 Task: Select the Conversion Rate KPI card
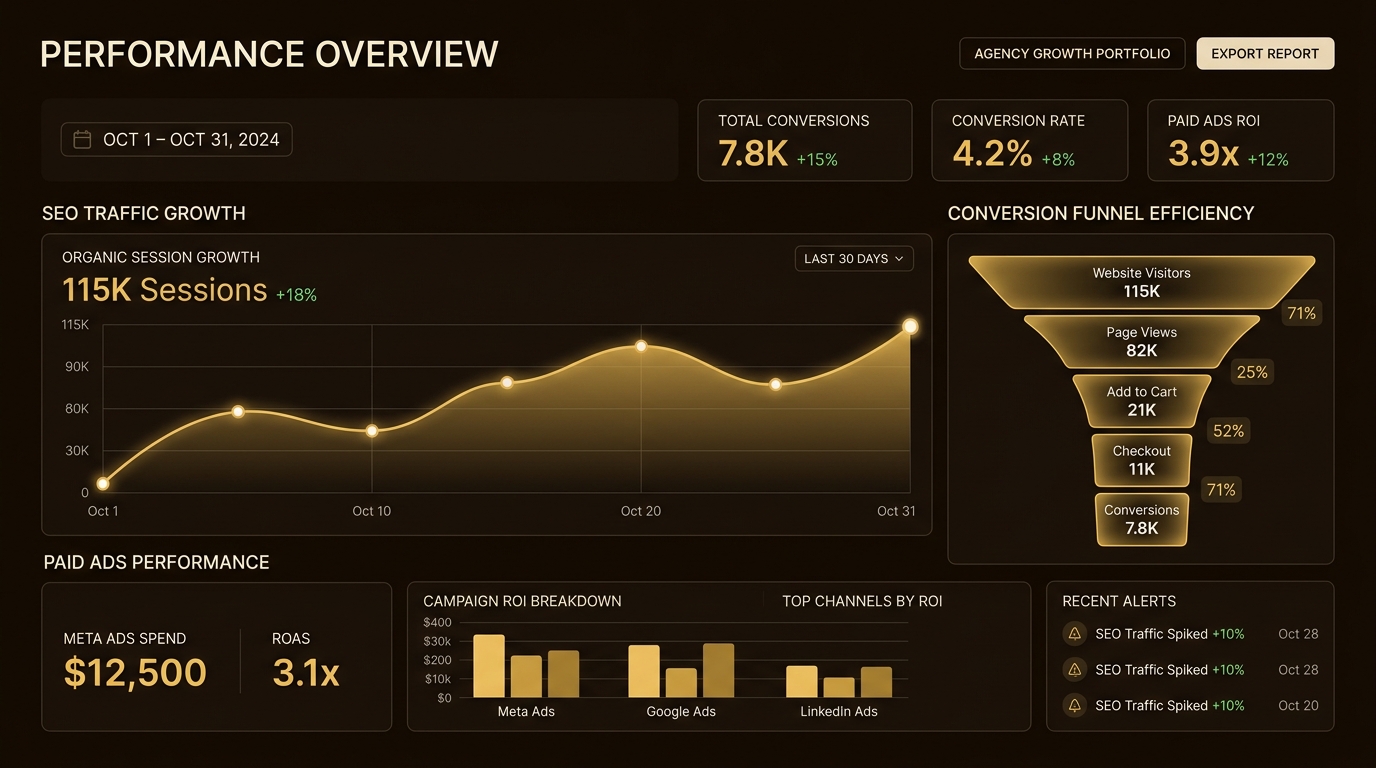click(1030, 140)
